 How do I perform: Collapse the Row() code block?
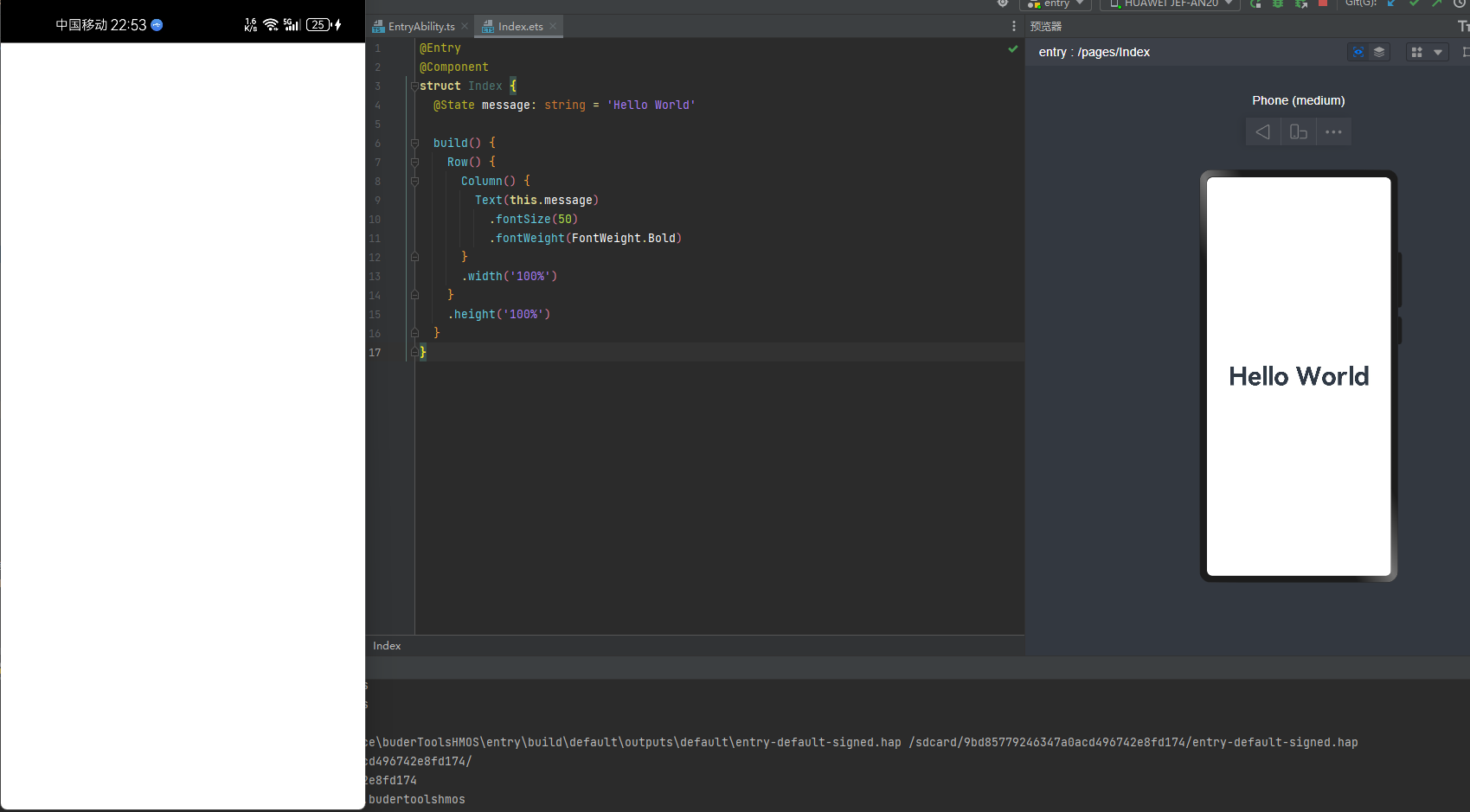(x=414, y=163)
